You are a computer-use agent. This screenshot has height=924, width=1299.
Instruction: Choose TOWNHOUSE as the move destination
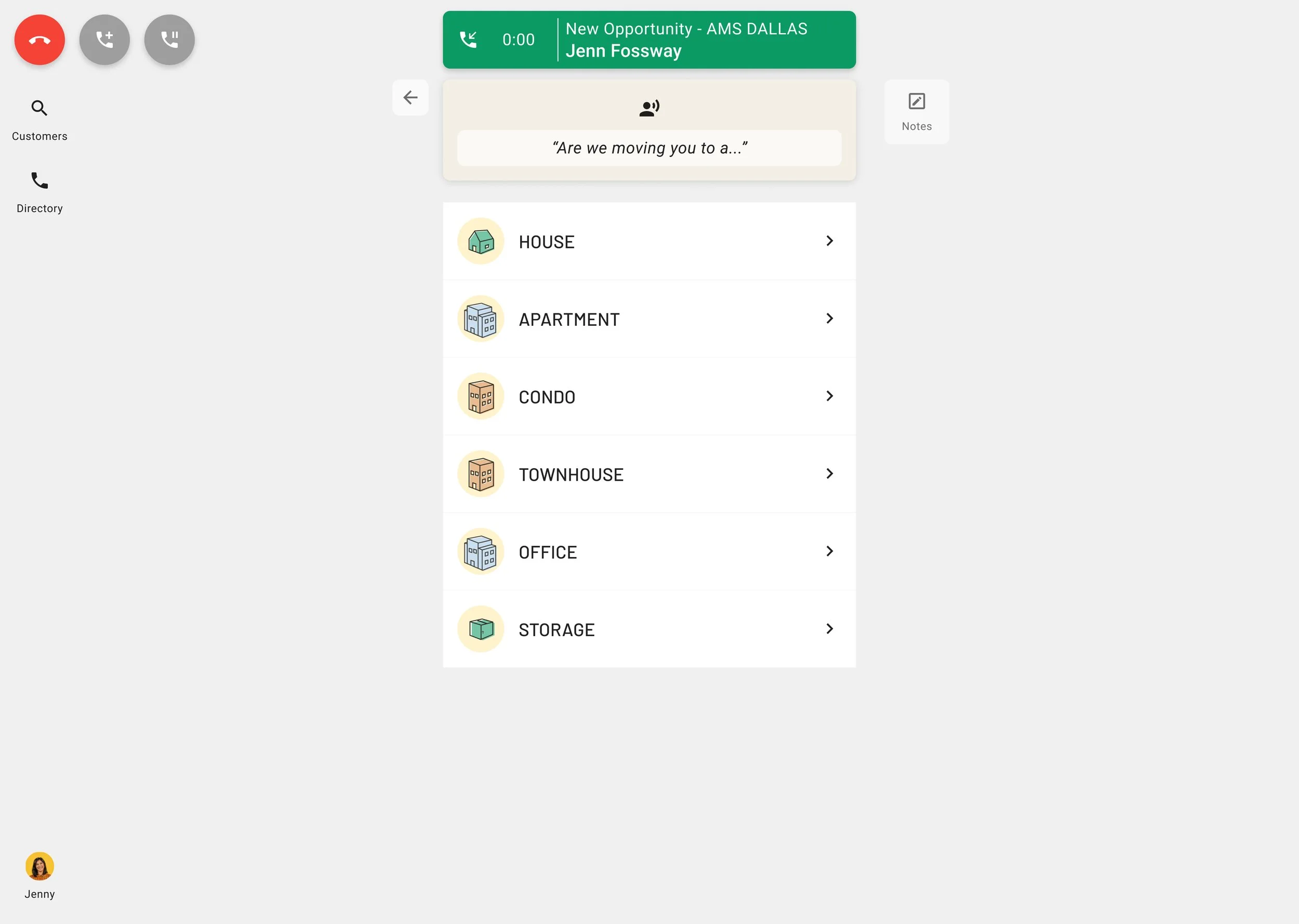pos(649,474)
